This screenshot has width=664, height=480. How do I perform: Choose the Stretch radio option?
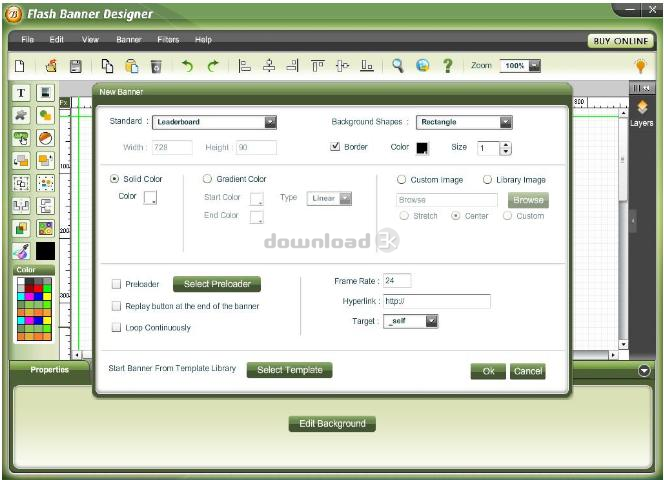coord(404,216)
